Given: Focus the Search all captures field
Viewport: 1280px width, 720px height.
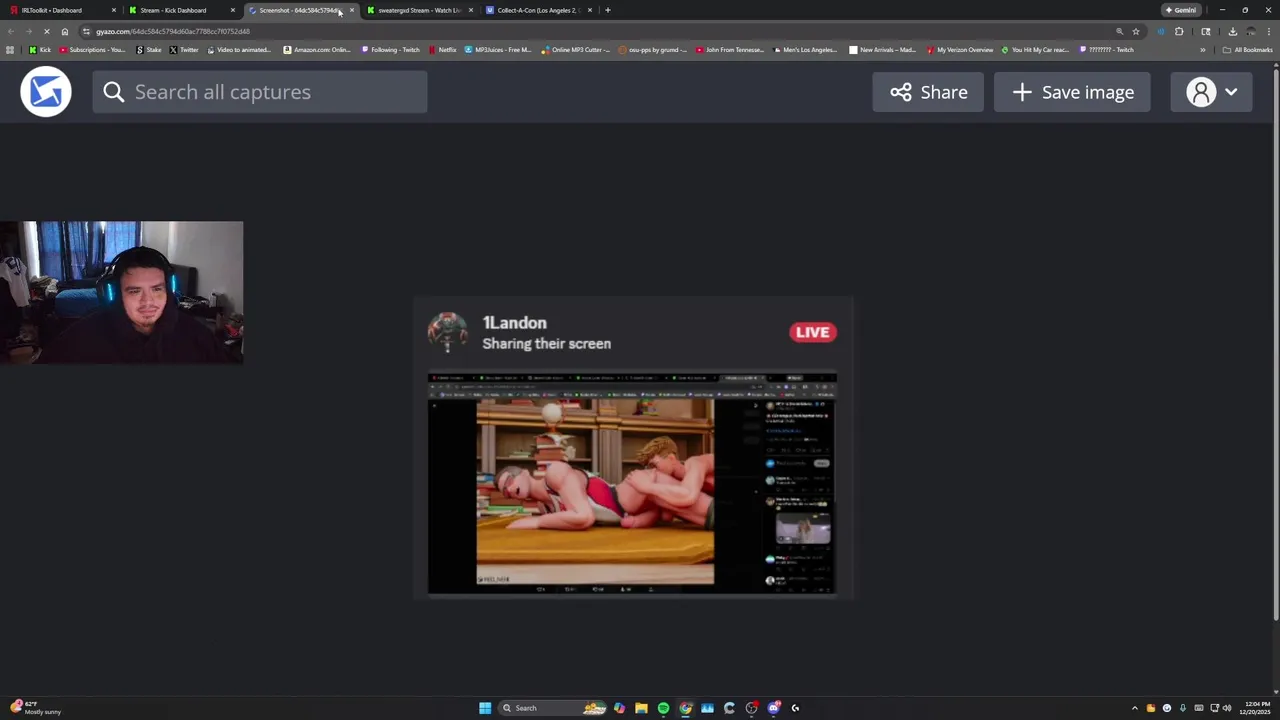Looking at the screenshot, I should click(x=260, y=92).
